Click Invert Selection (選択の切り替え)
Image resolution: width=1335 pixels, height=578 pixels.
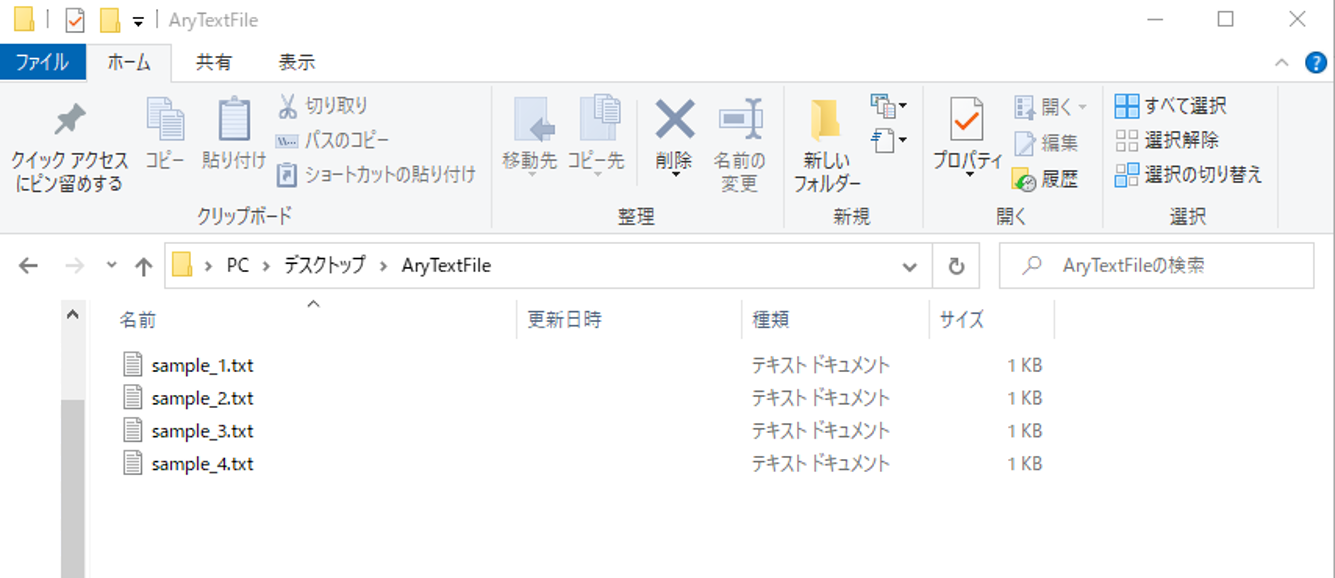pos(1189,175)
